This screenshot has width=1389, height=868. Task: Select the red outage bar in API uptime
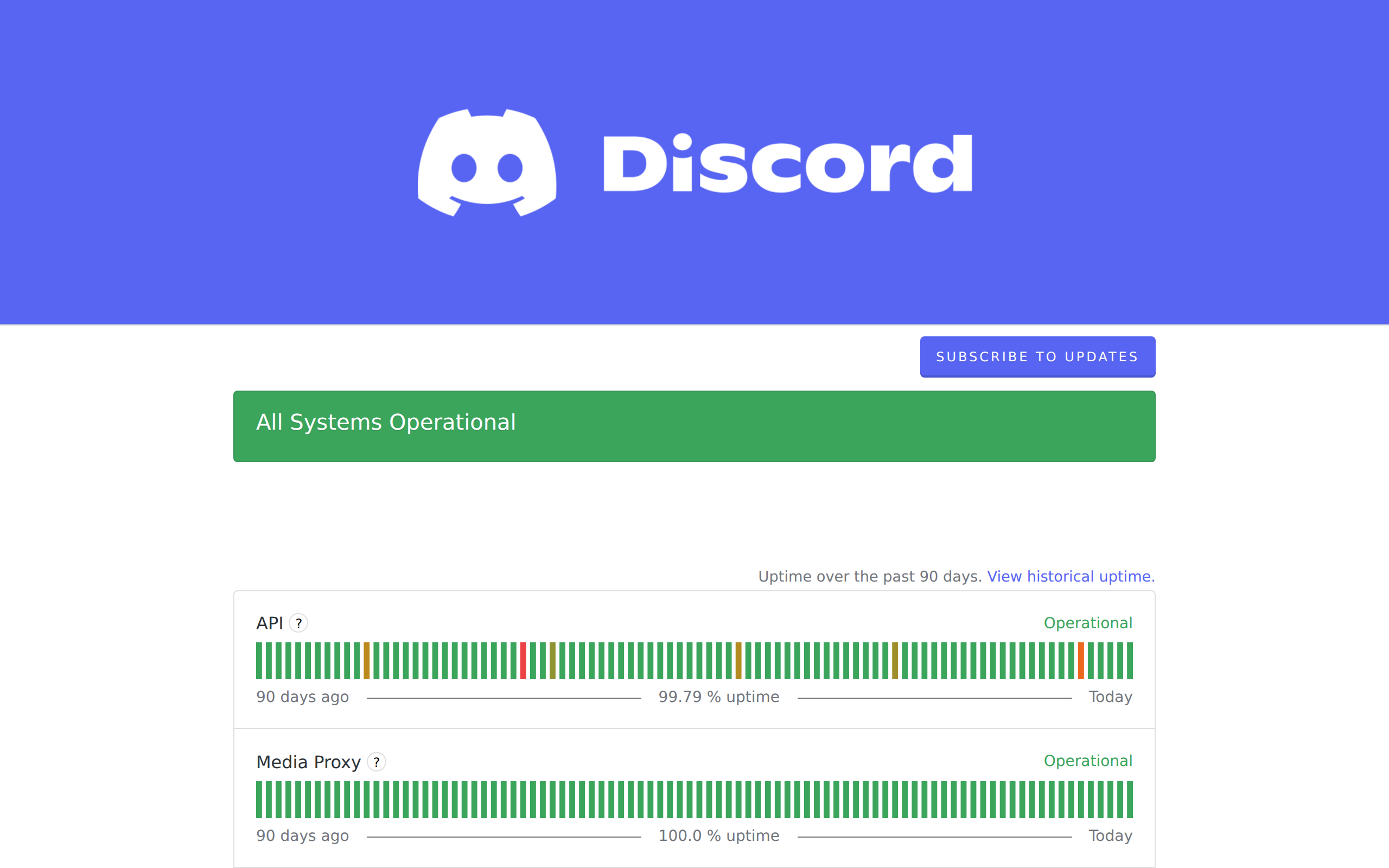click(523, 661)
